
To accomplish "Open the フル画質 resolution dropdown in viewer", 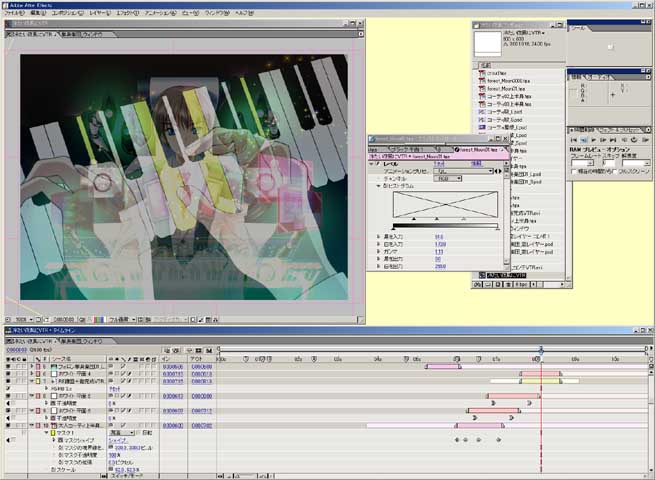I will [122, 320].
